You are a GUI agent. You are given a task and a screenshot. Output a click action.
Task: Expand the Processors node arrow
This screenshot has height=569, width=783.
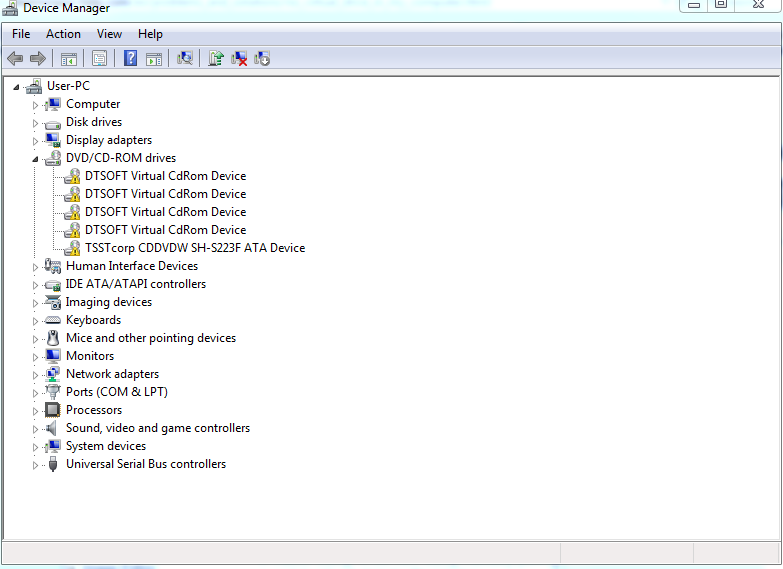[35, 411]
